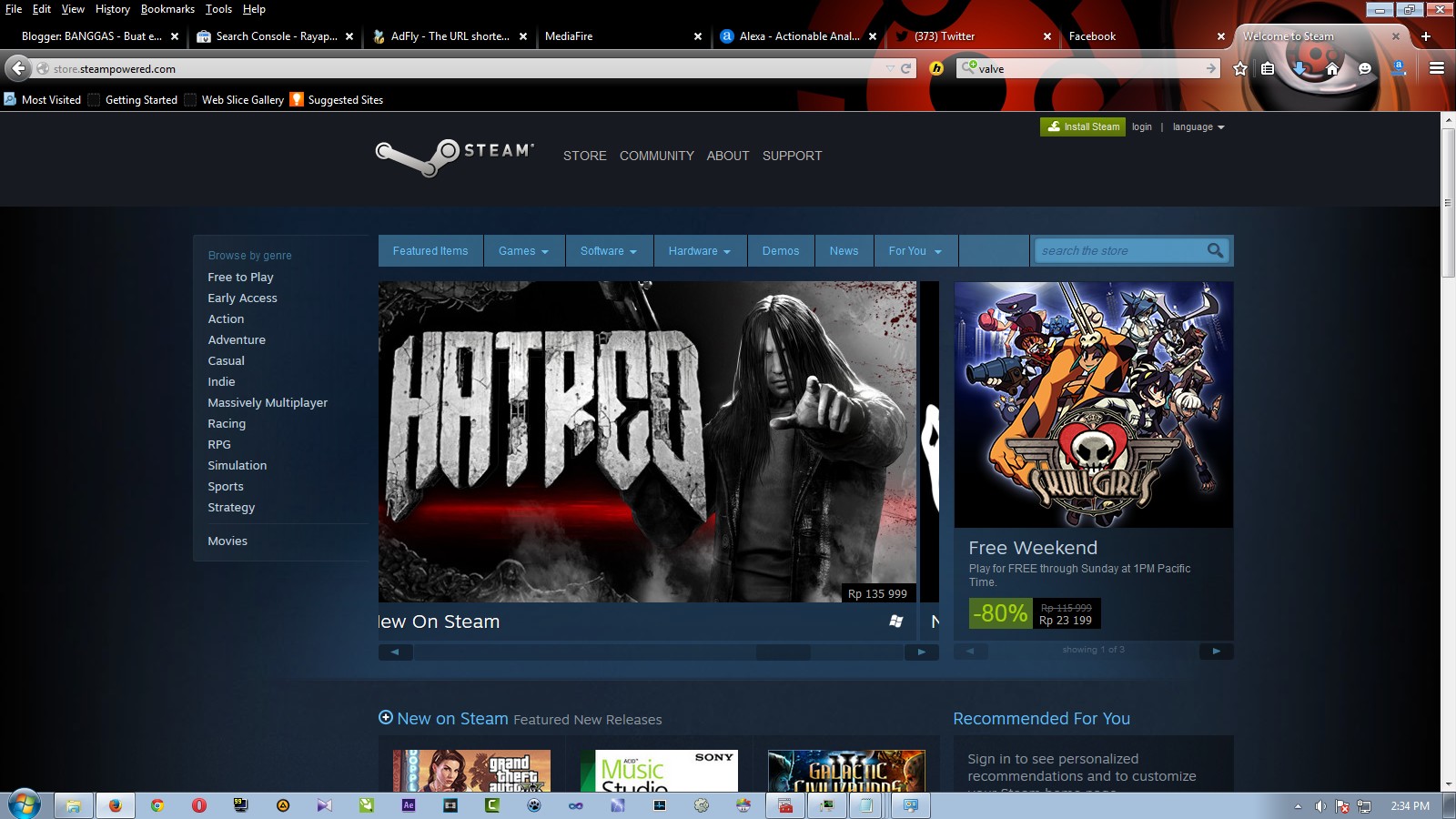The width and height of the screenshot is (1456, 819).
Task: Expand the For You dropdown
Action: (915, 251)
